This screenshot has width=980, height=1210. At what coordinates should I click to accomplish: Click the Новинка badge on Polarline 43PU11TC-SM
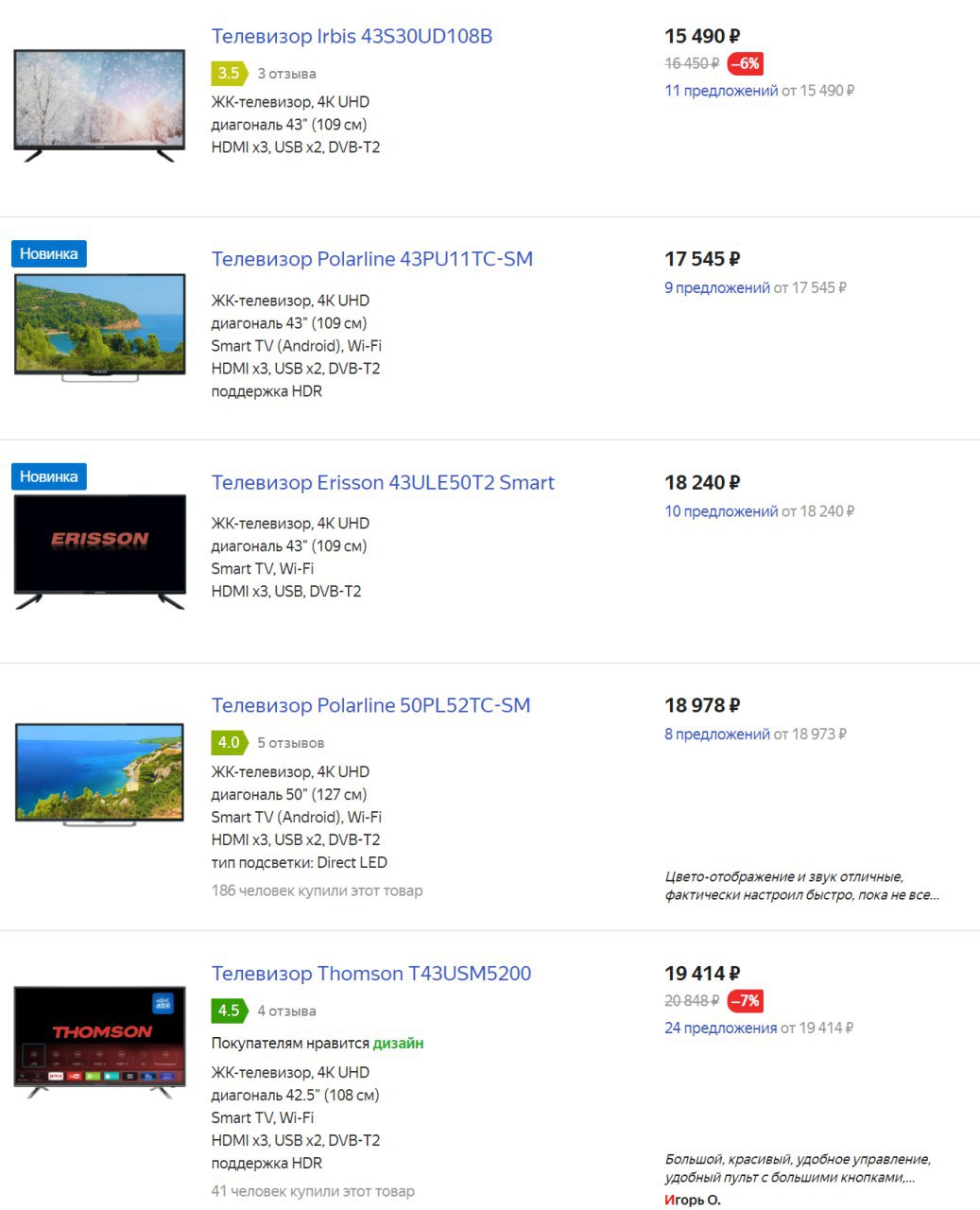pyautogui.click(x=49, y=253)
